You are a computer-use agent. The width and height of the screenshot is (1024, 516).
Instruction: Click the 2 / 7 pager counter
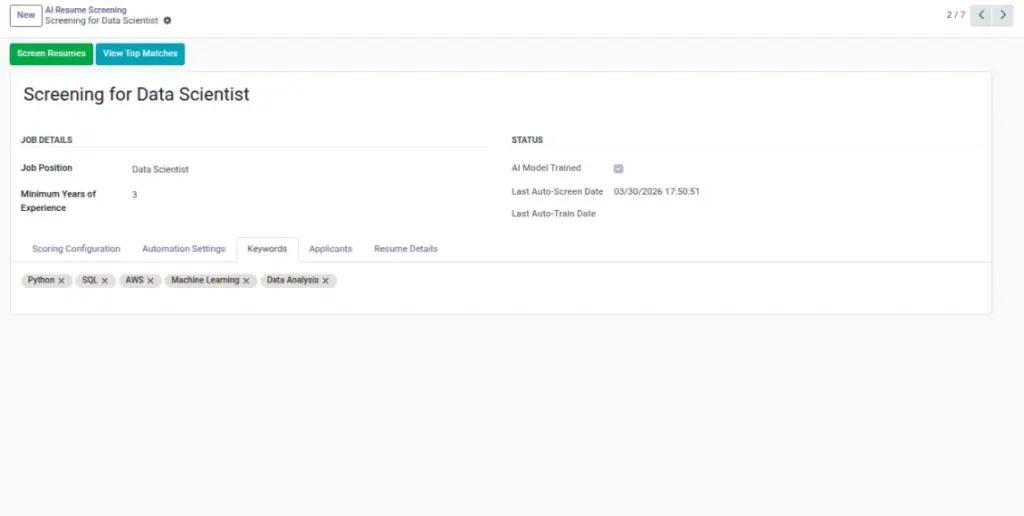[x=955, y=15]
